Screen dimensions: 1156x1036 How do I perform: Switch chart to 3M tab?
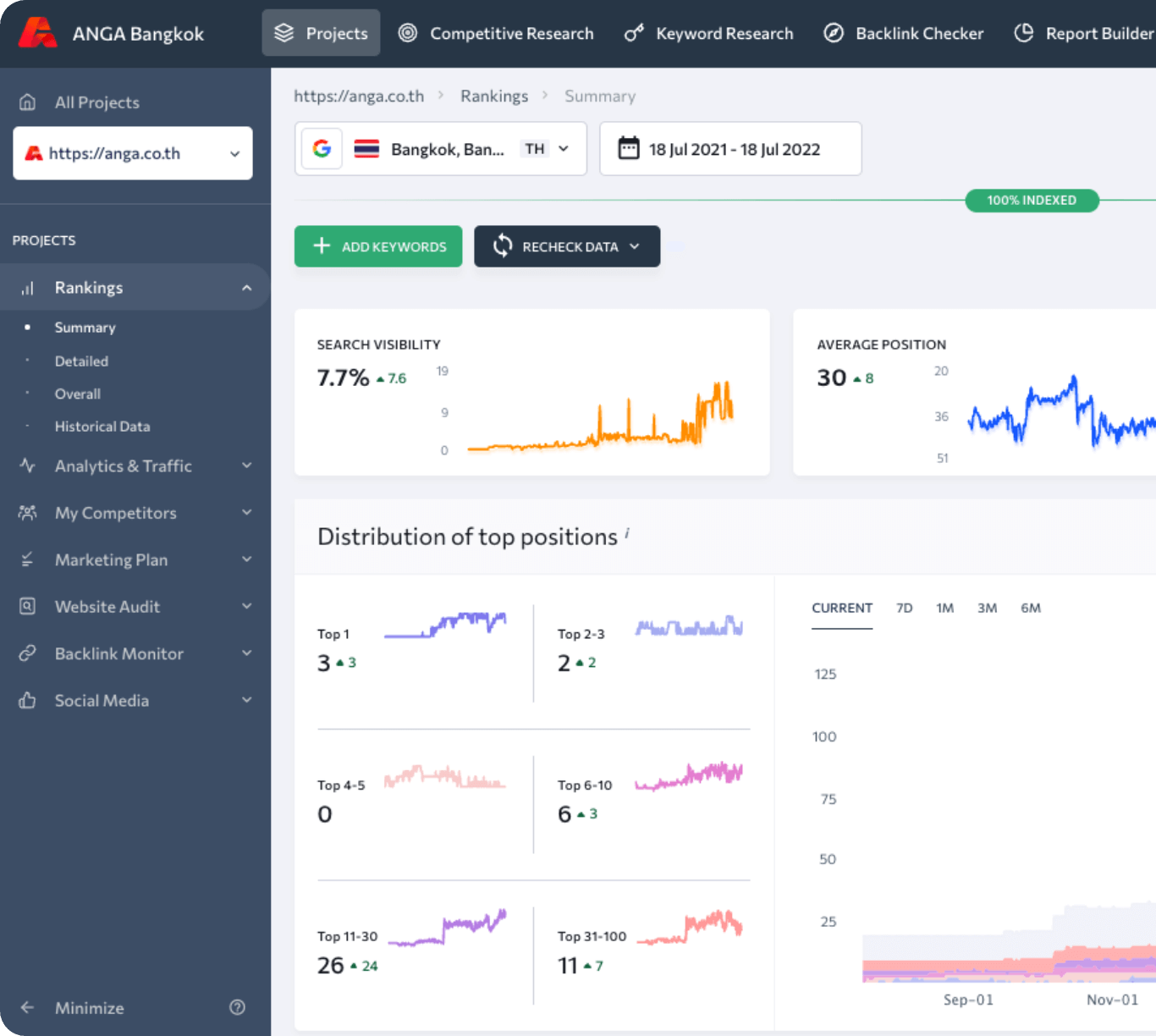(988, 608)
